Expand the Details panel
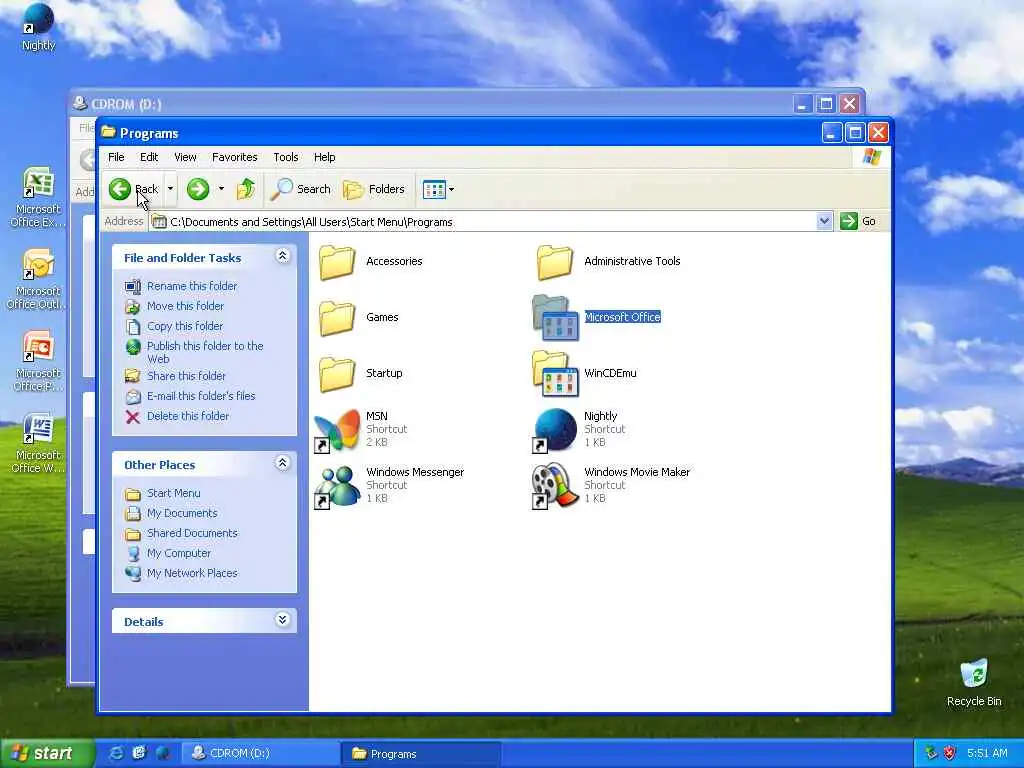This screenshot has height=768, width=1024. tap(282, 620)
